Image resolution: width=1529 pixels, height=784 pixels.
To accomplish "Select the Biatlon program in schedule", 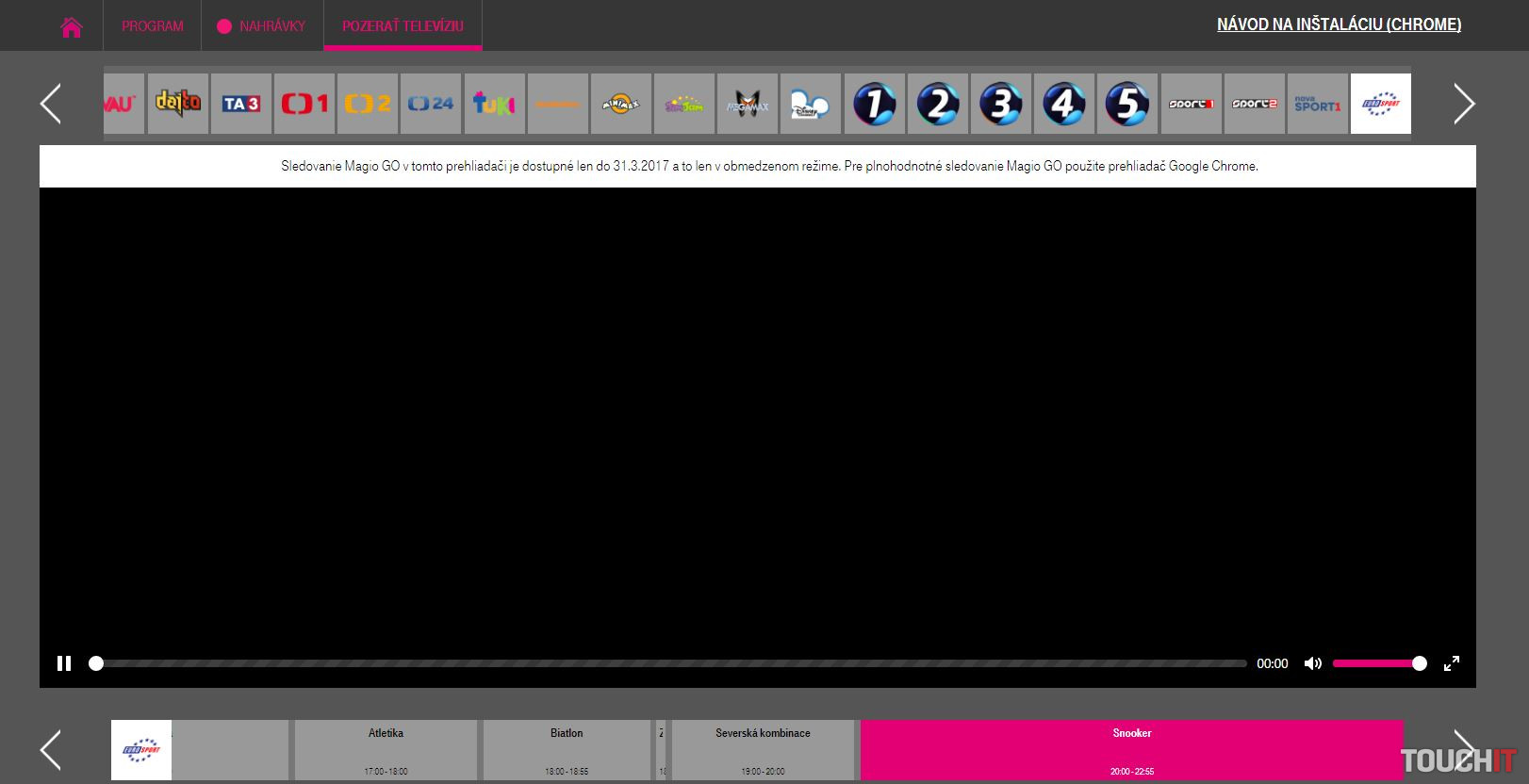I will point(567,750).
